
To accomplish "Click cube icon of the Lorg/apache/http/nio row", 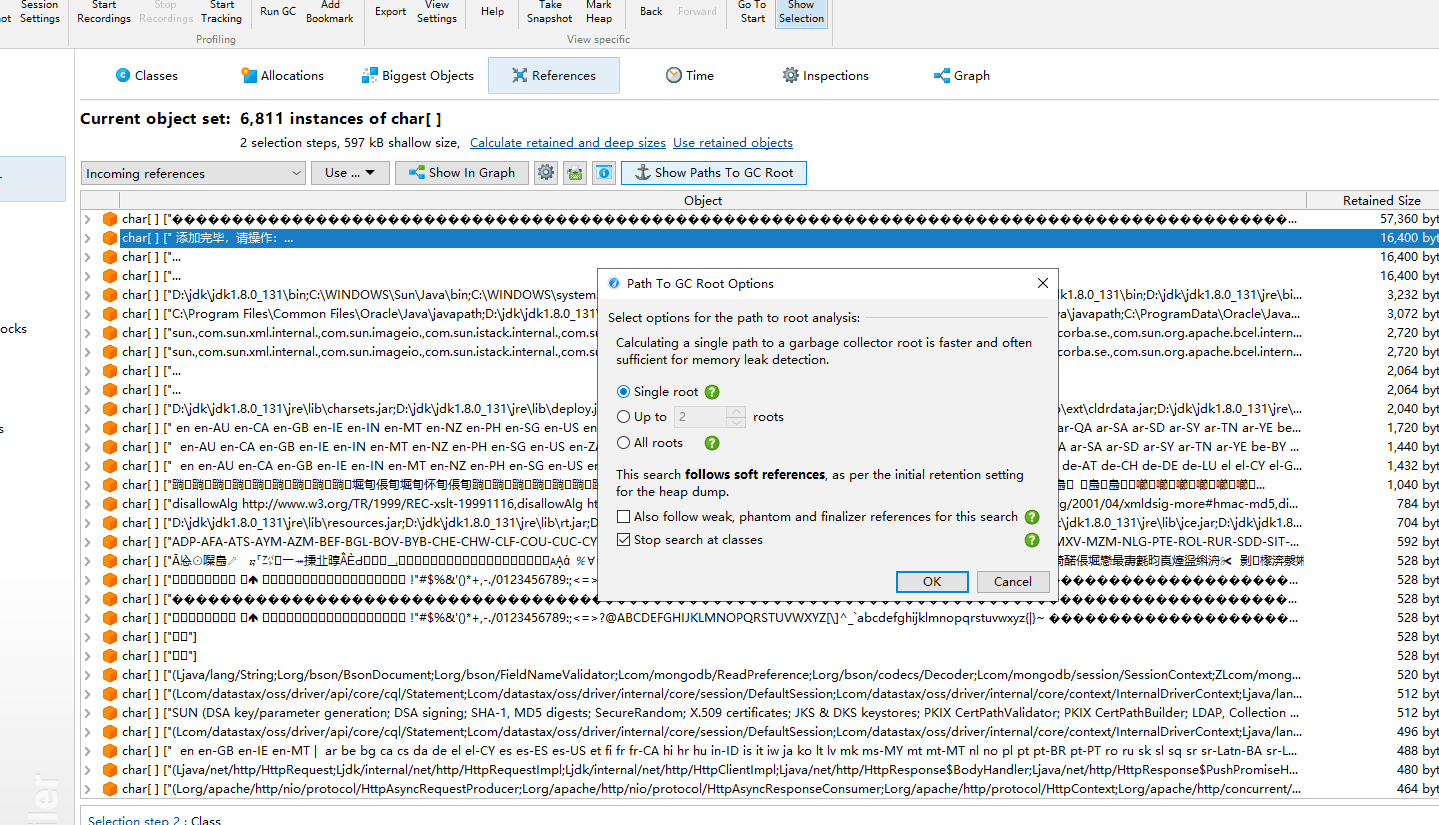I will coord(110,789).
